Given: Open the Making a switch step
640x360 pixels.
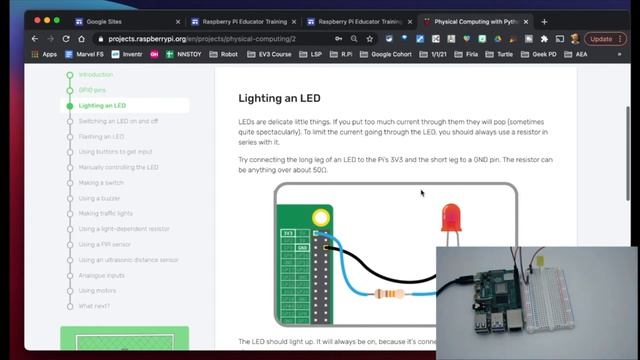Looking at the screenshot, I should click(x=101, y=183).
